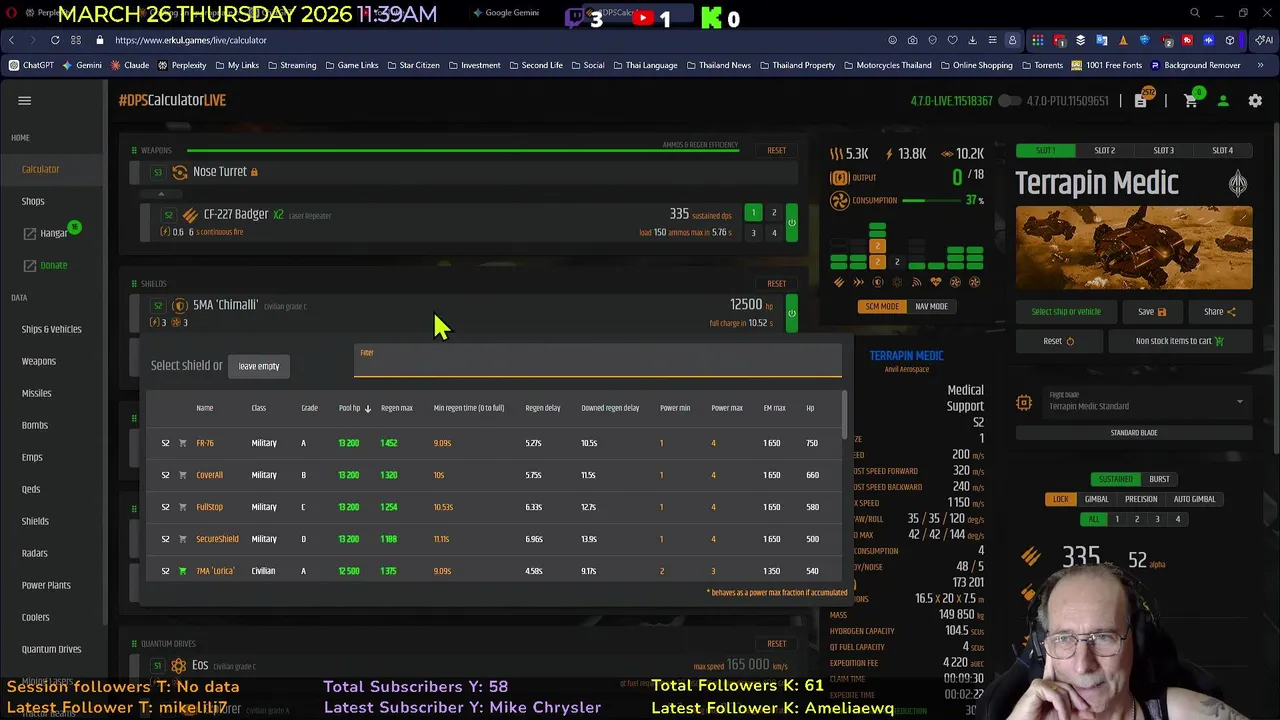Open the user account icon
1280x720 pixels.
coord(1223,100)
